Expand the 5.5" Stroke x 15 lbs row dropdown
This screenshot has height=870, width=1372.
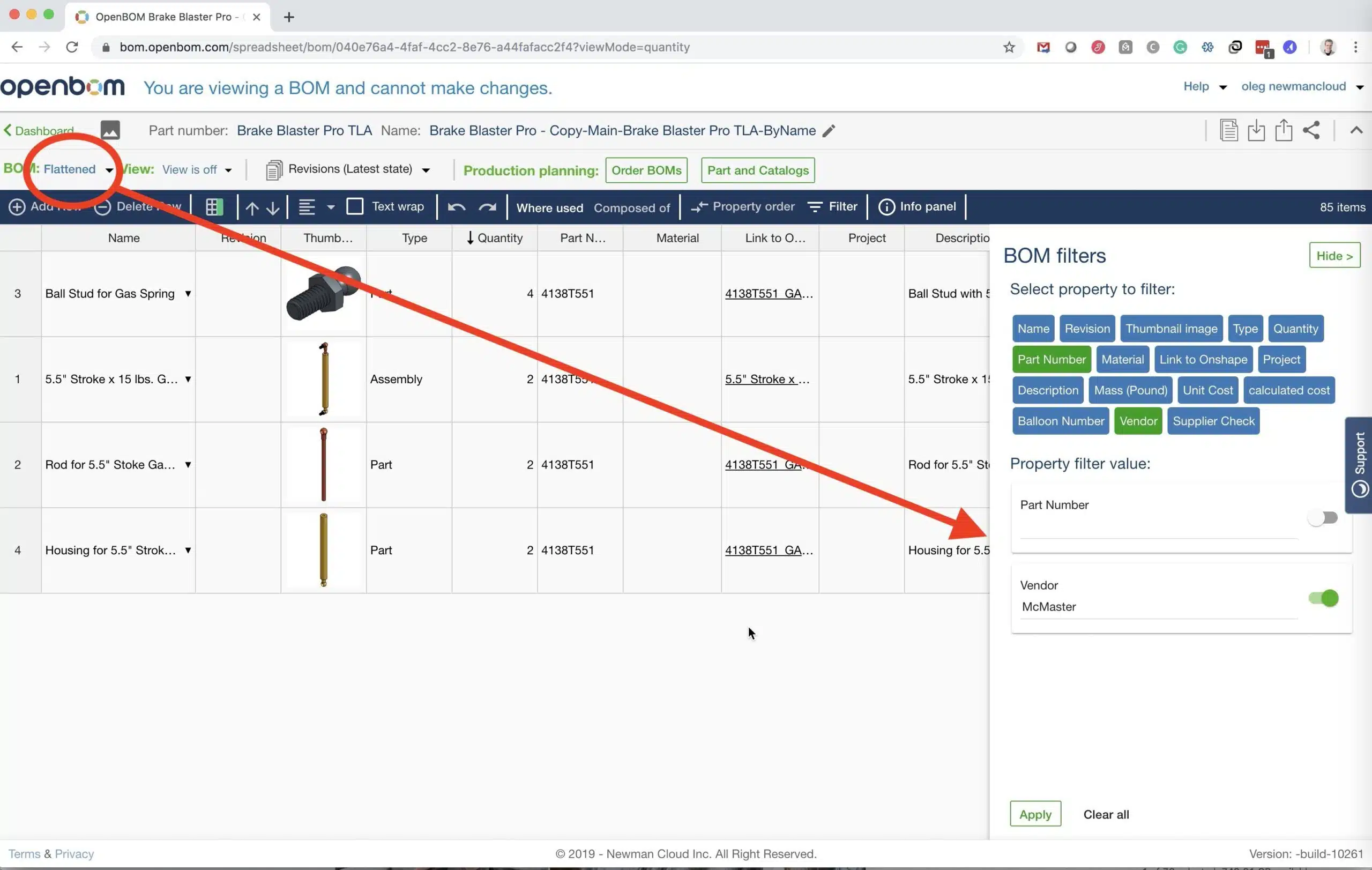188,379
